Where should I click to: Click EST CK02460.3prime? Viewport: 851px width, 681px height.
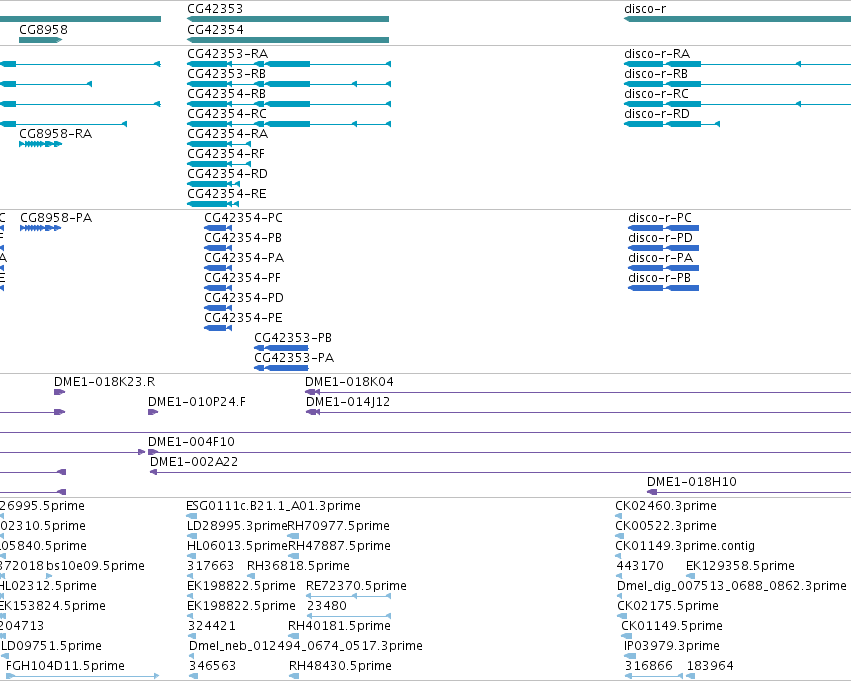[x=619, y=516]
